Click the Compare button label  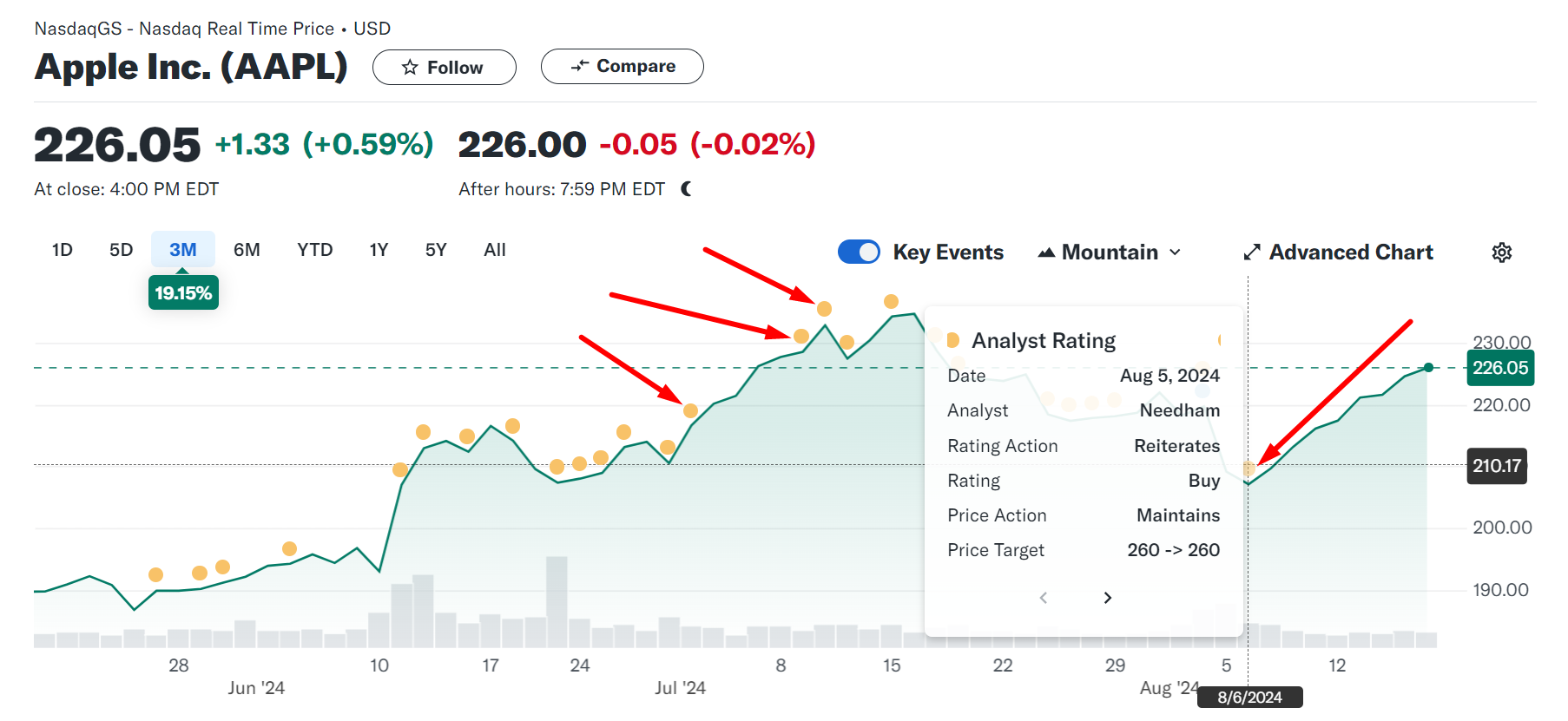click(x=636, y=66)
